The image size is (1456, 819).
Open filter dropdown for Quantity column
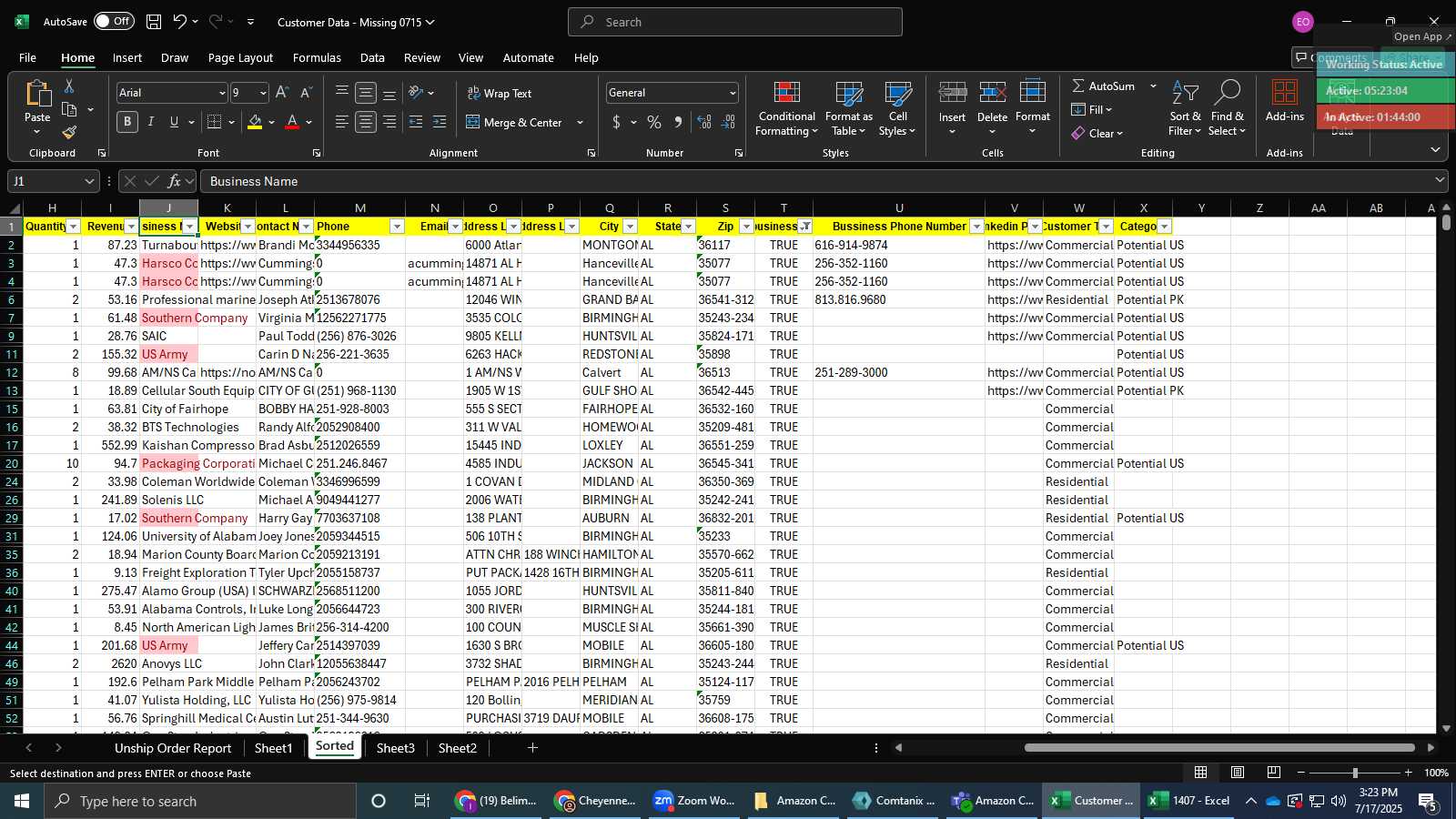point(74,227)
